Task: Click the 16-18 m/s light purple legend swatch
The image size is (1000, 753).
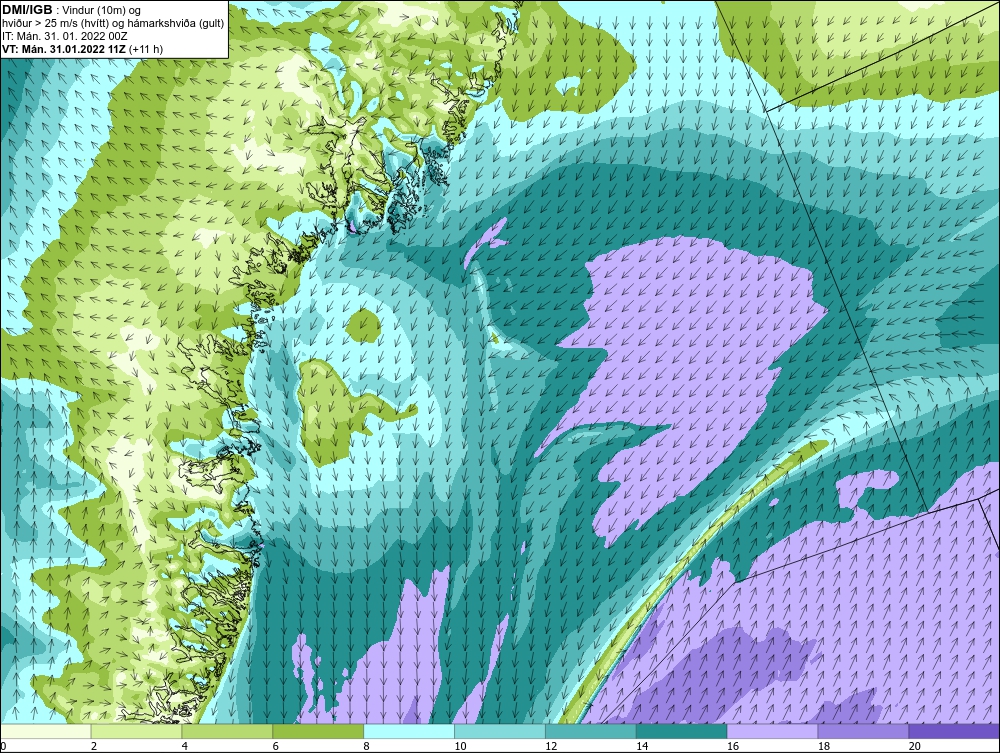Action: click(x=772, y=731)
